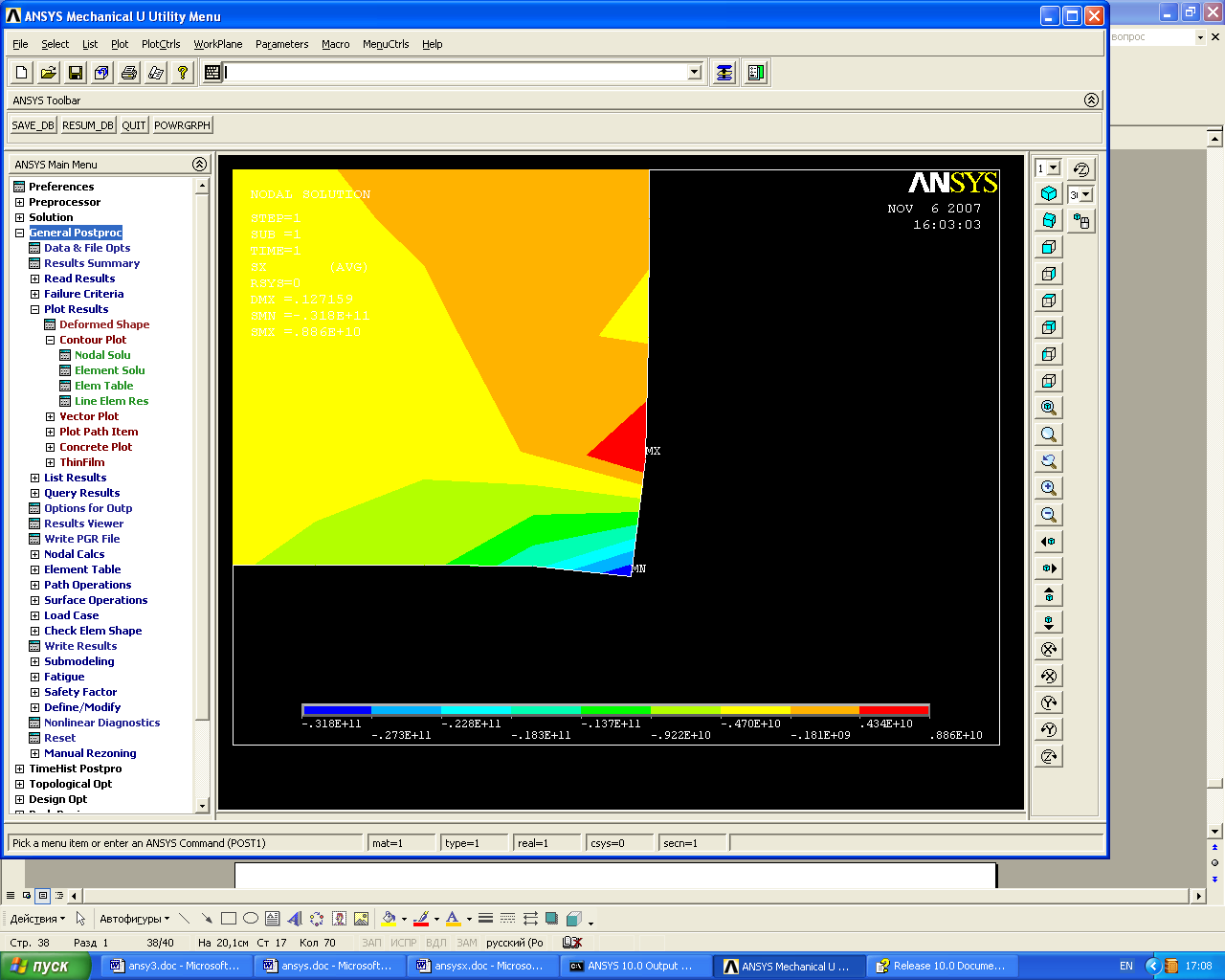Click Back Up zoom icon with arrow
The width and height of the screenshot is (1225, 980).
[x=1049, y=461]
